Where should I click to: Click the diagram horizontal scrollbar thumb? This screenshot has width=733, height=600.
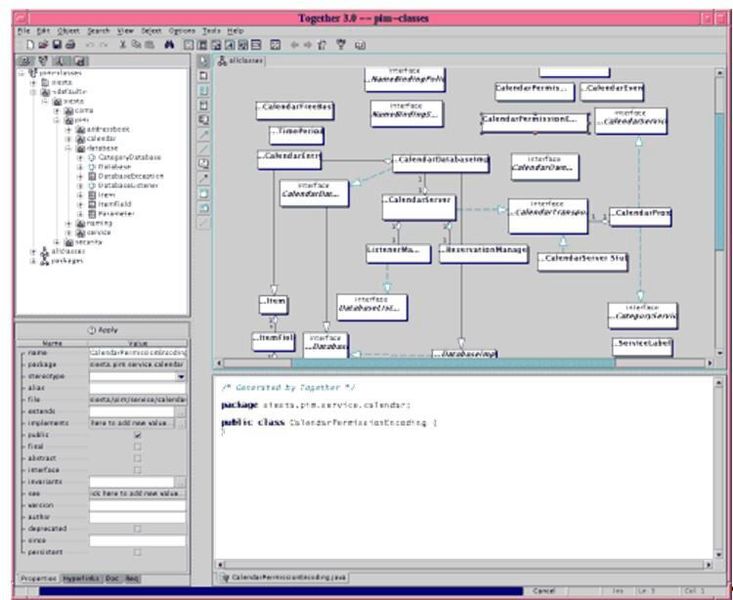[x=453, y=363]
